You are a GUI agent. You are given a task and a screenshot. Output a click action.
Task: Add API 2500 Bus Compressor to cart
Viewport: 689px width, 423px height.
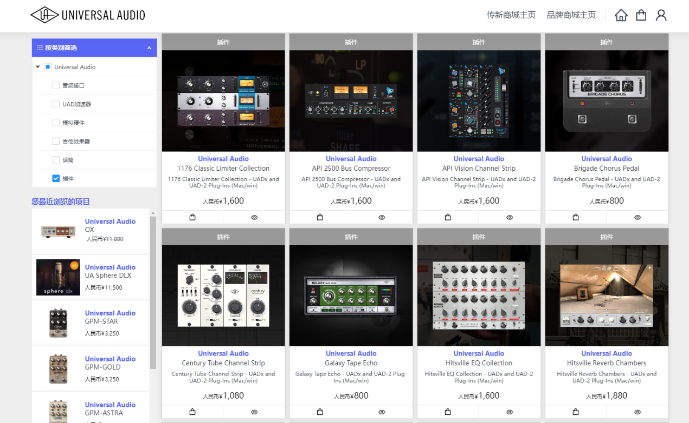click(320, 217)
